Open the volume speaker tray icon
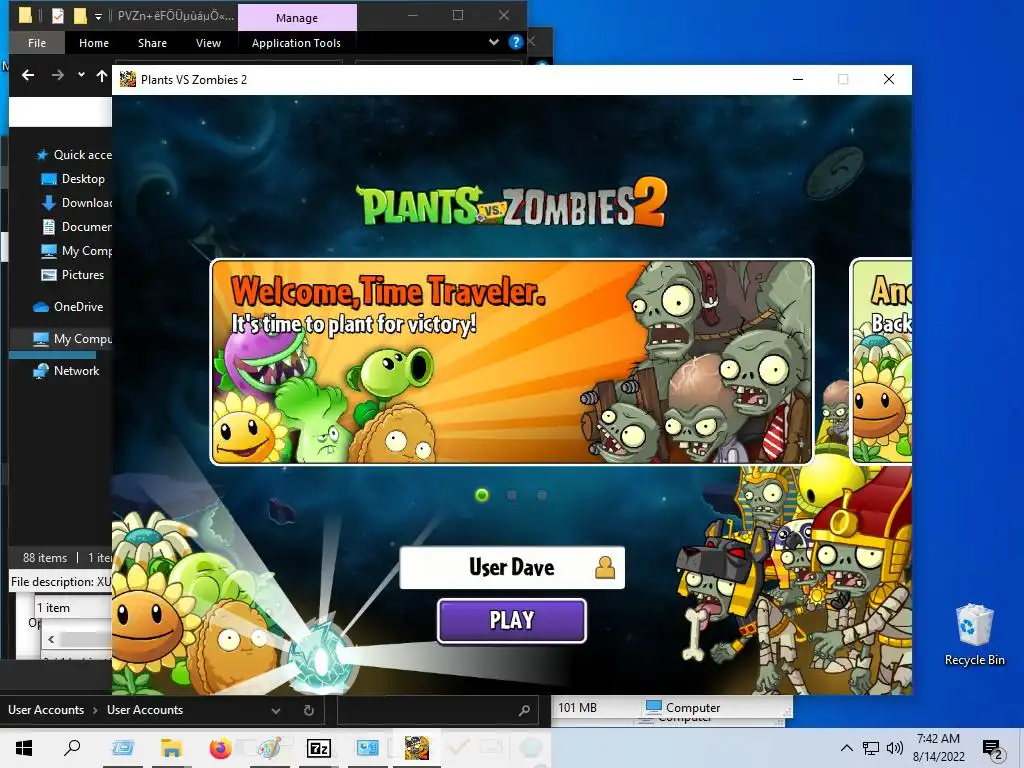1024x768 pixels. 895,748
